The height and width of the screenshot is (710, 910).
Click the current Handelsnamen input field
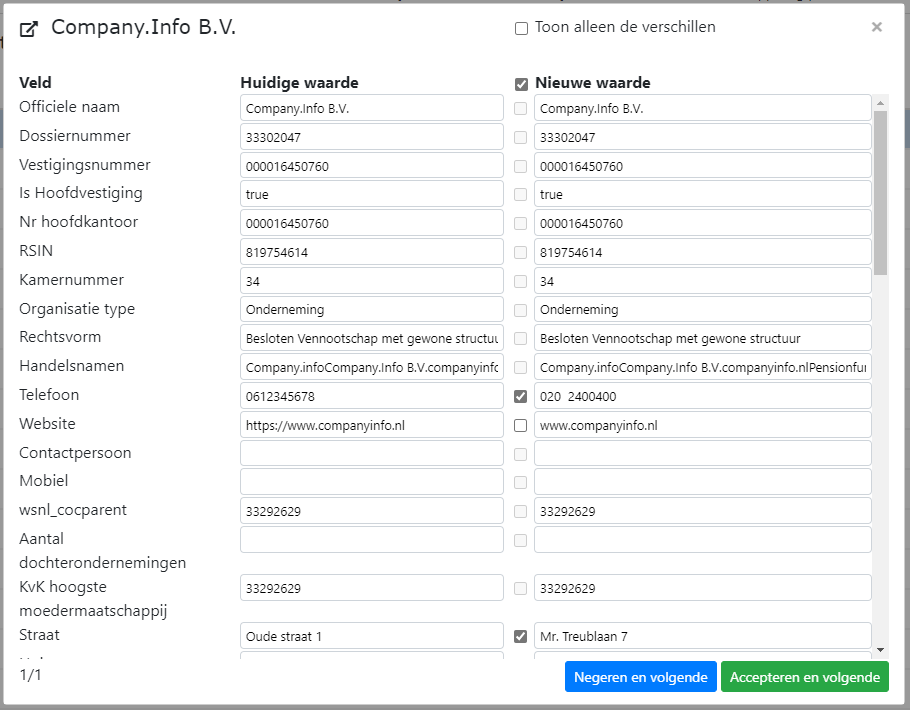[x=371, y=367]
